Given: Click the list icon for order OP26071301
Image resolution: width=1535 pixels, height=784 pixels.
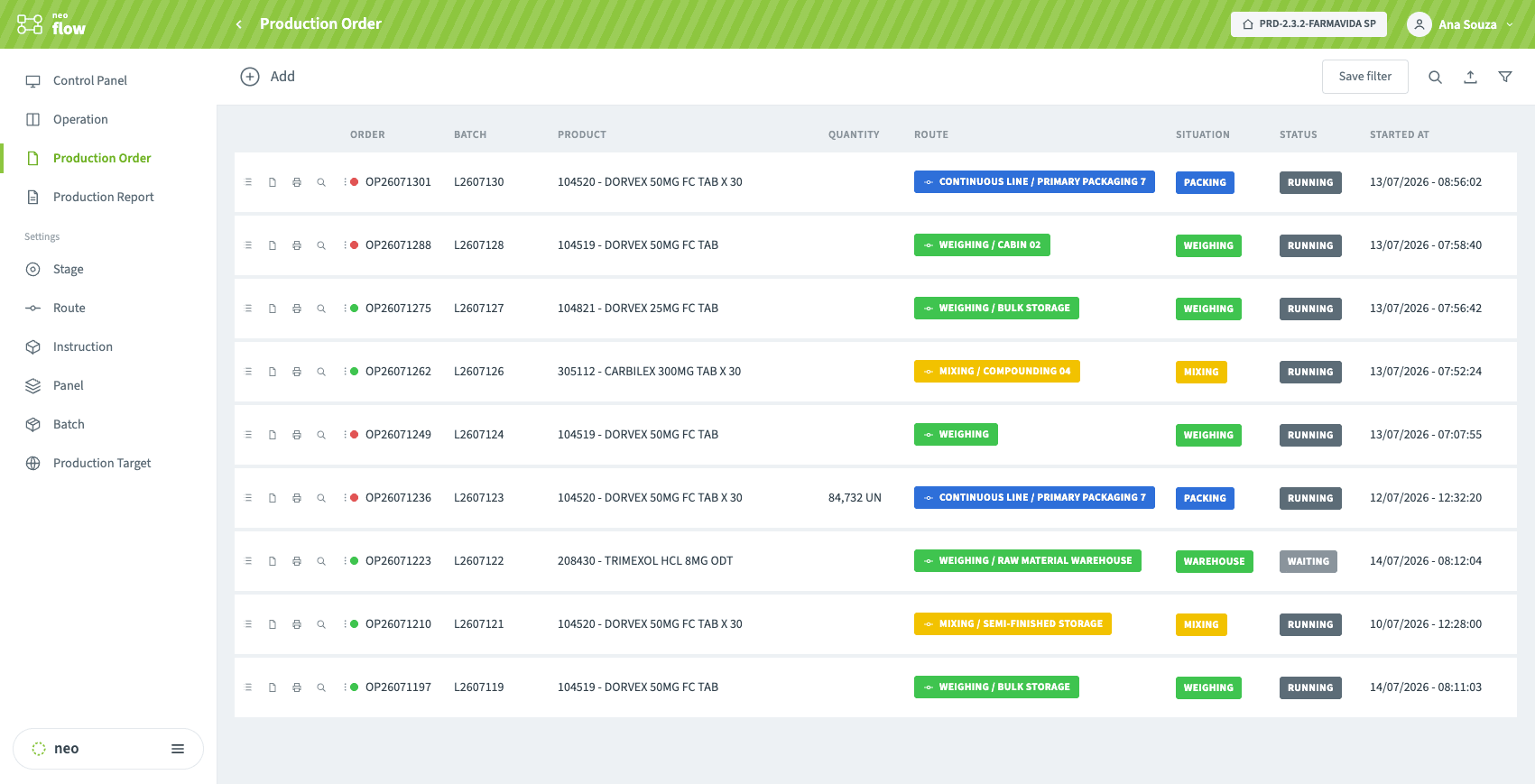Looking at the screenshot, I should click(248, 182).
